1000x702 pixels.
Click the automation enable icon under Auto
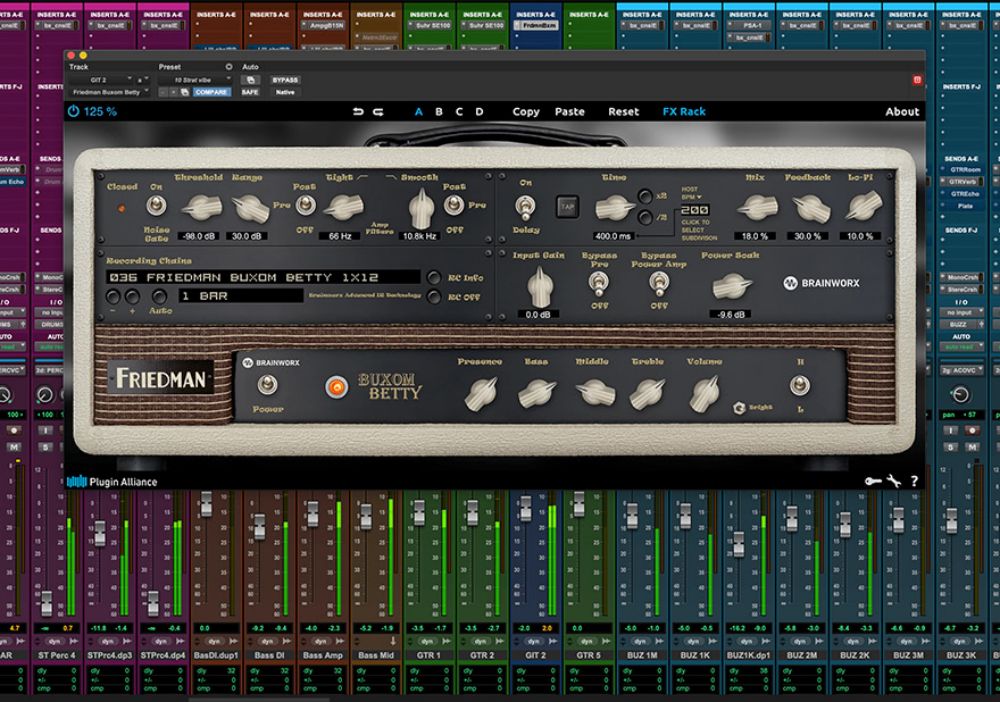click(x=250, y=80)
